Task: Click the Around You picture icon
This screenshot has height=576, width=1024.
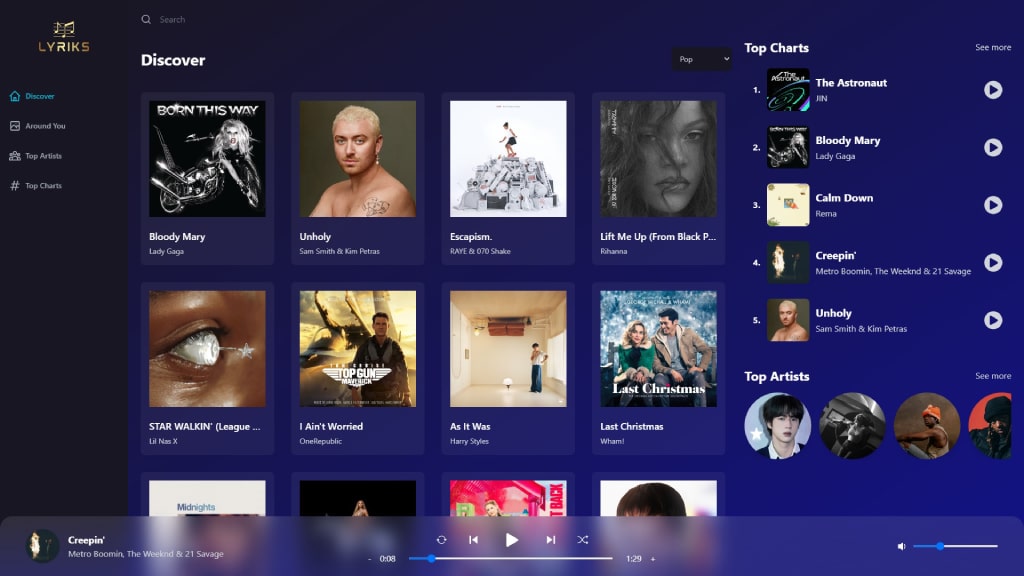Action: pos(14,126)
